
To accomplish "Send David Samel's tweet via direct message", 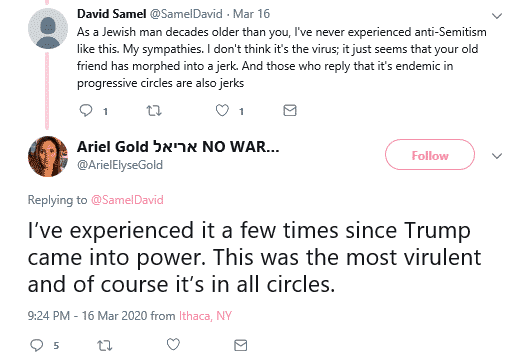I will (x=290, y=110).
